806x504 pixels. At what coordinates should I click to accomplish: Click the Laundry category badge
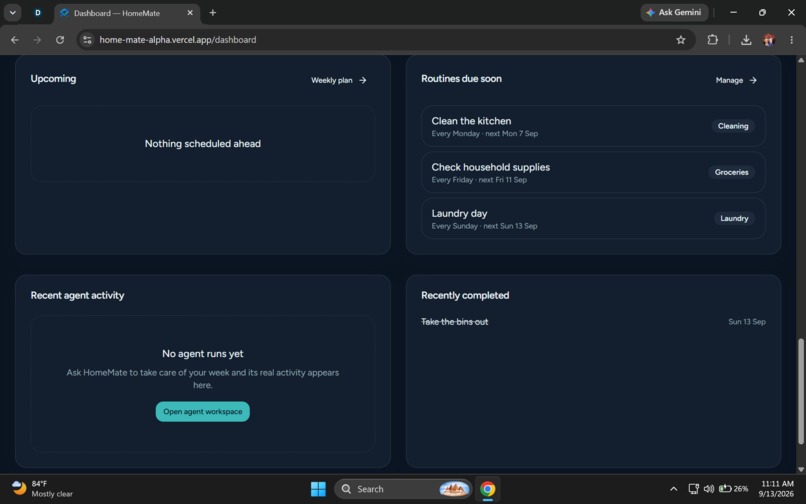click(734, 219)
